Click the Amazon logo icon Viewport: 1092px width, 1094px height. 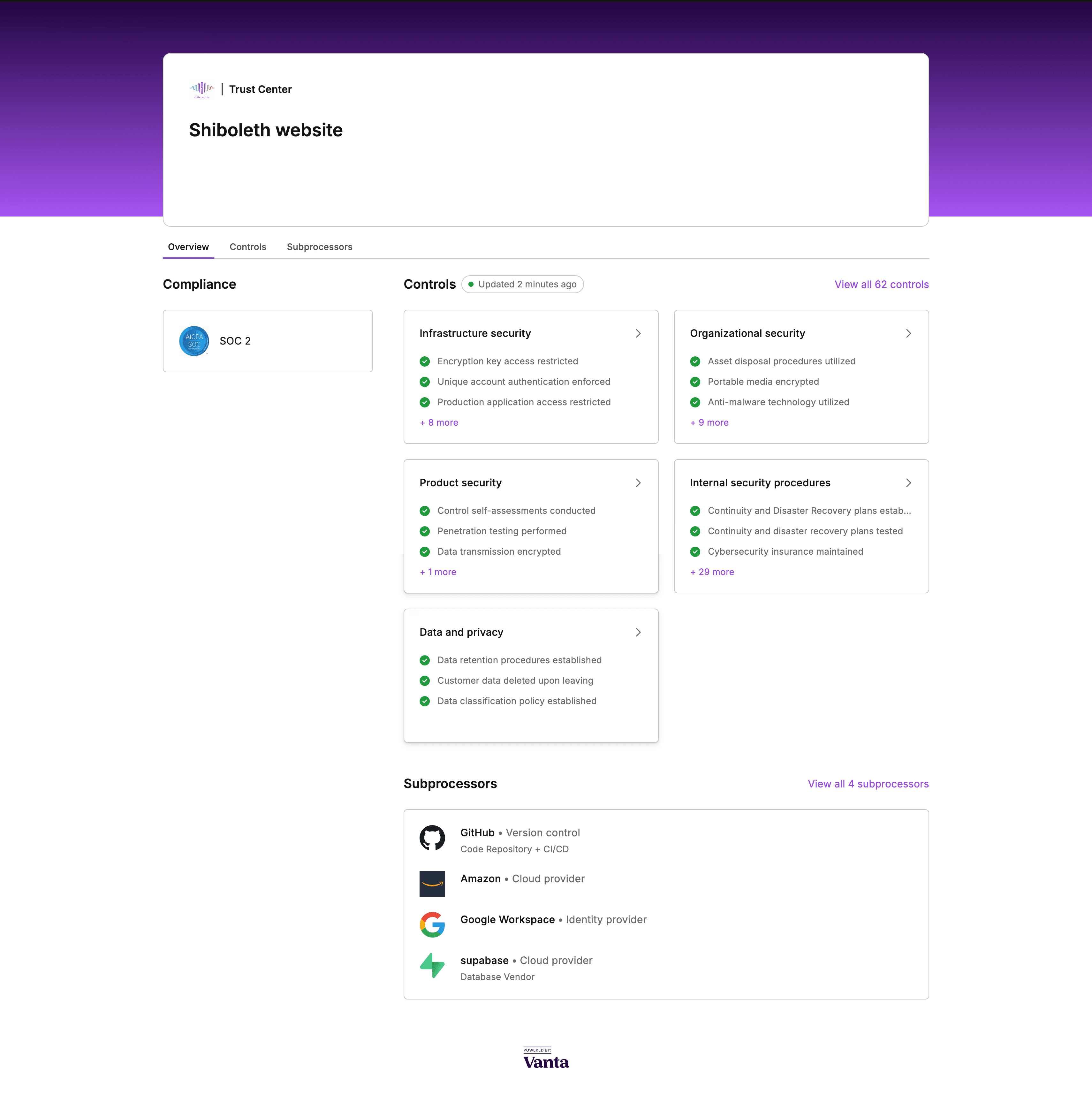click(432, 883)
